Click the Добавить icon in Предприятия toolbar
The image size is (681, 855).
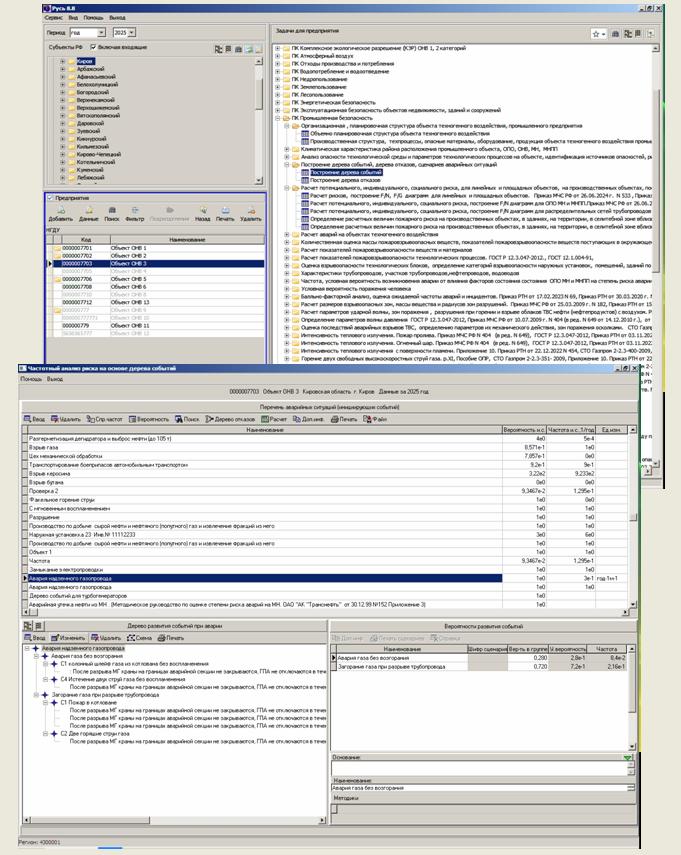[60, 212]
